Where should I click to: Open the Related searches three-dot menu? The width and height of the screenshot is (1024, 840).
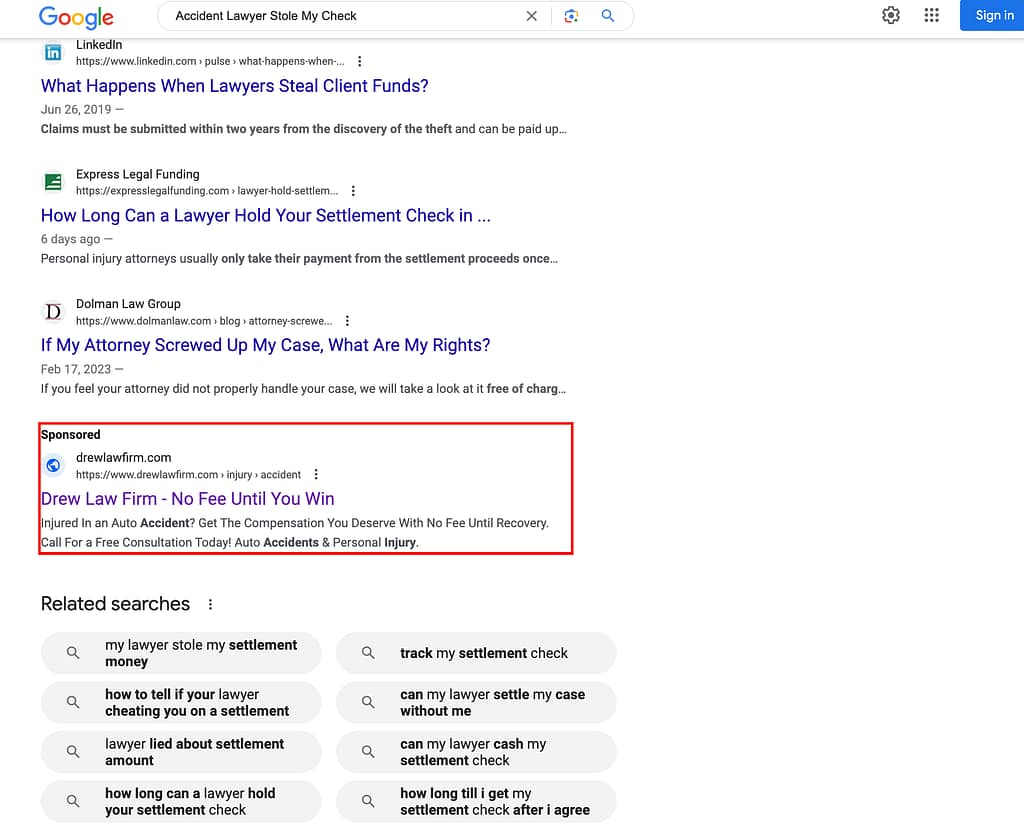click(210, 604)
